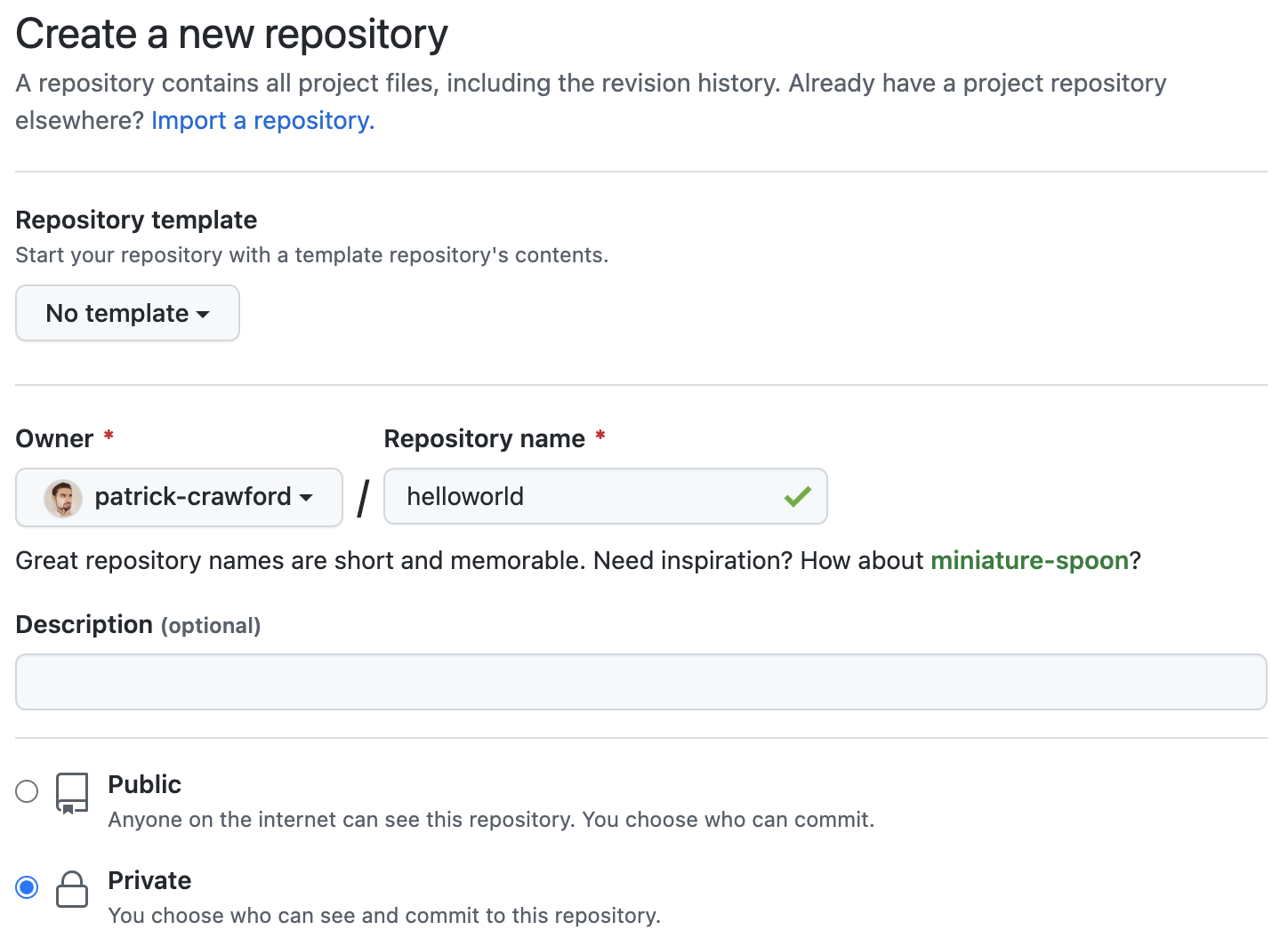Screen dimensions: 1288x946
Task: Click the Repository template section heading
Action: pyautogui.click(x=135, y=220)
